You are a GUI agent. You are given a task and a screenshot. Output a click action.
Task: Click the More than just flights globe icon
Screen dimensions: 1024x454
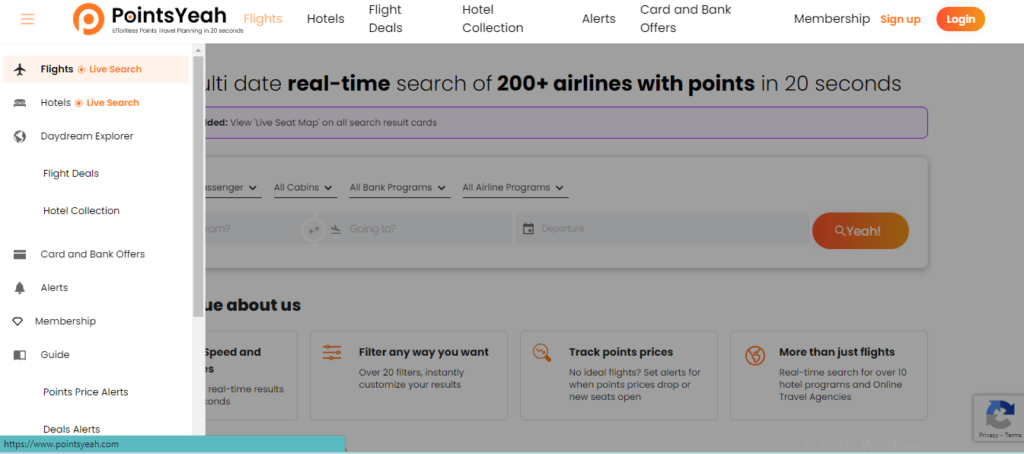[755, 356]
